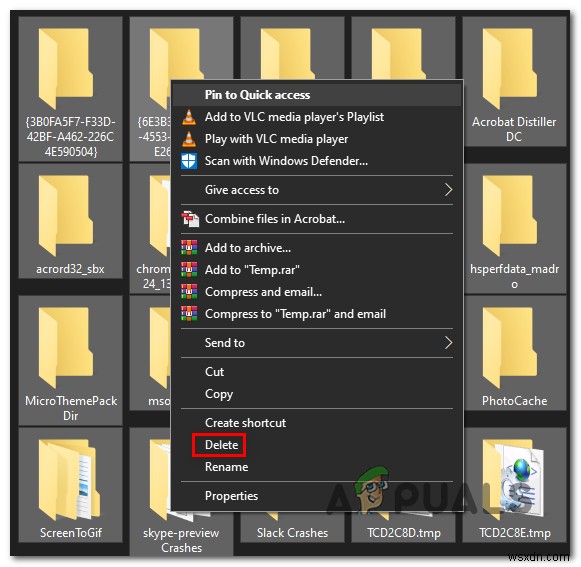
Task: Click WinRAR icon beside Compress and email
Action: [189, 292]
